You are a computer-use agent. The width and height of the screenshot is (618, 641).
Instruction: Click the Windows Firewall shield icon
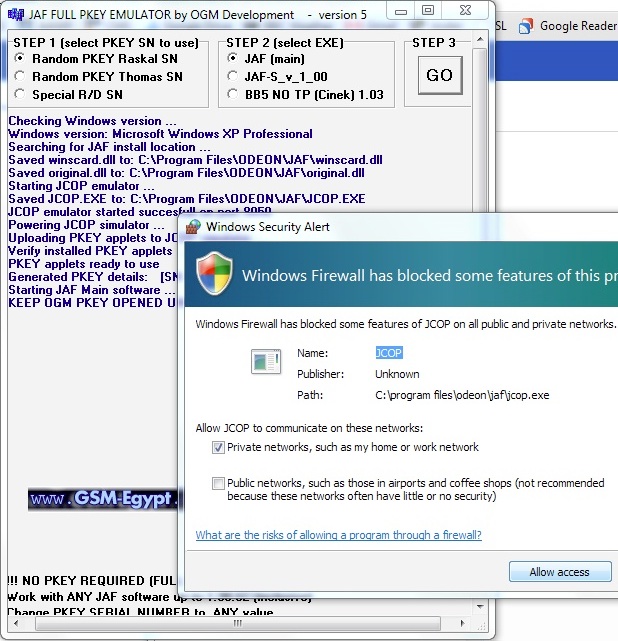point(214,273)
